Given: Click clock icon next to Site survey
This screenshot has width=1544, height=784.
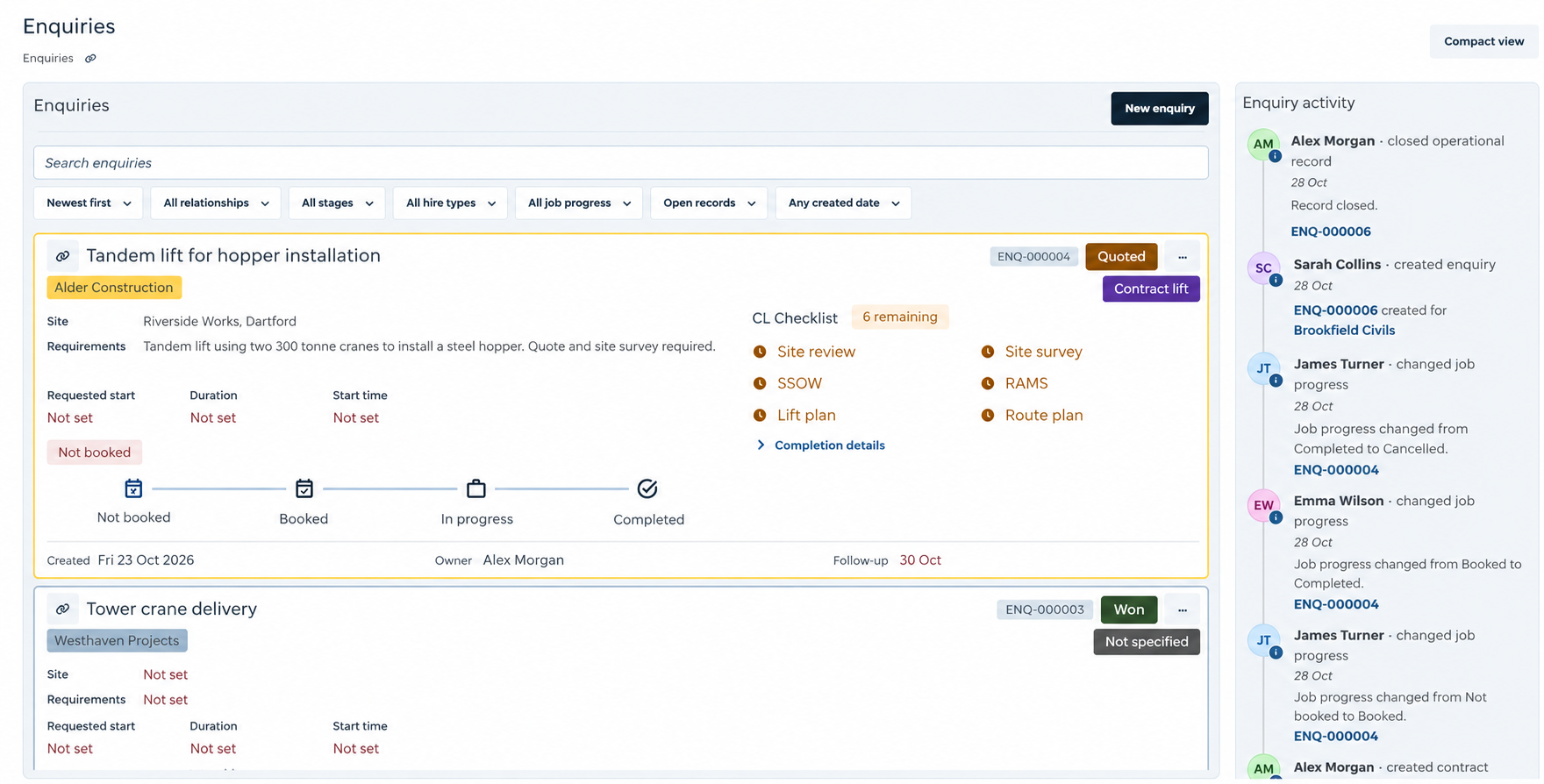Looking at the screenshot, I should point(988,352).
